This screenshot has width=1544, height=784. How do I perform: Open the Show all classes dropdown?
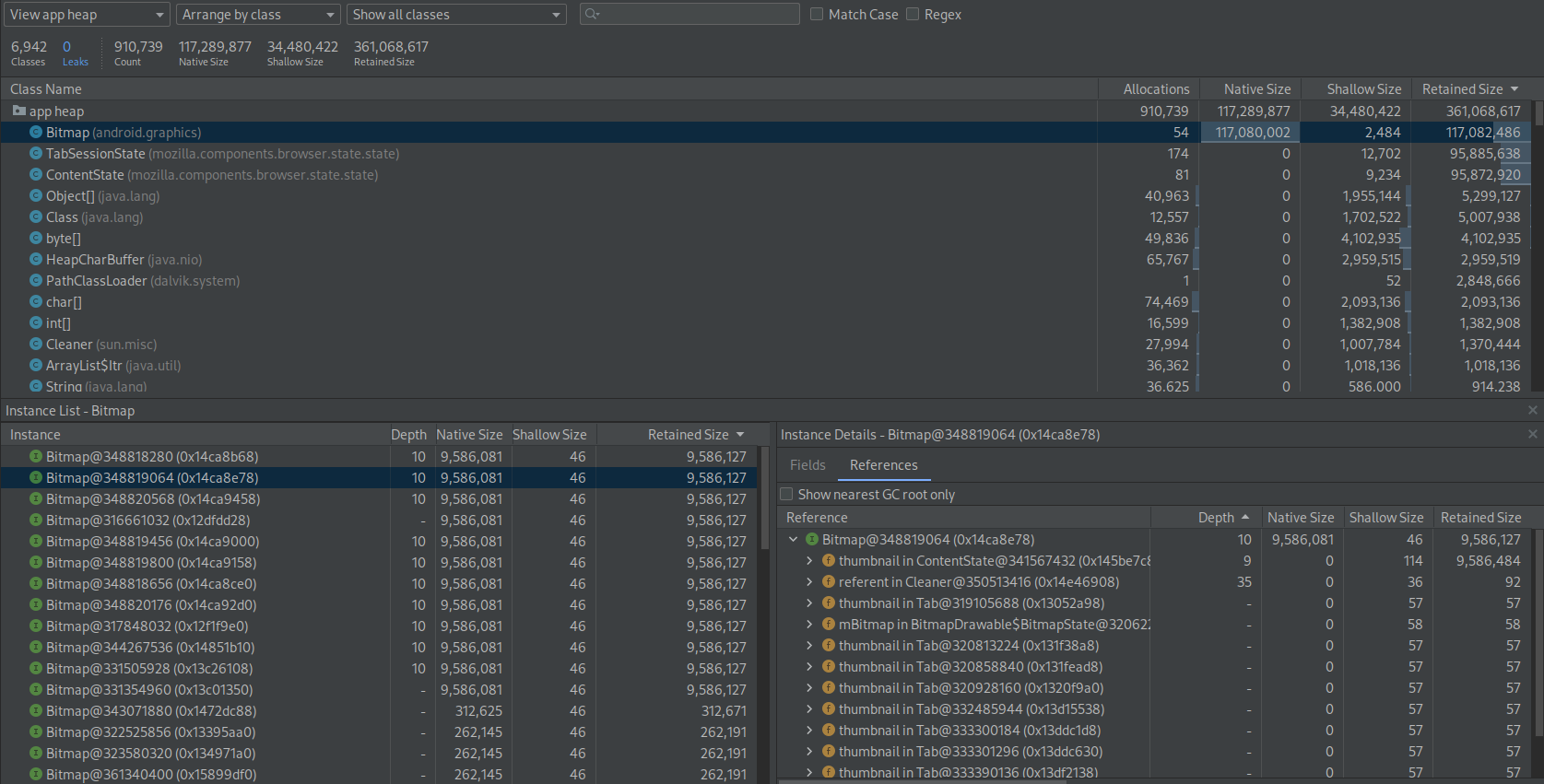(x=456, y=14)
